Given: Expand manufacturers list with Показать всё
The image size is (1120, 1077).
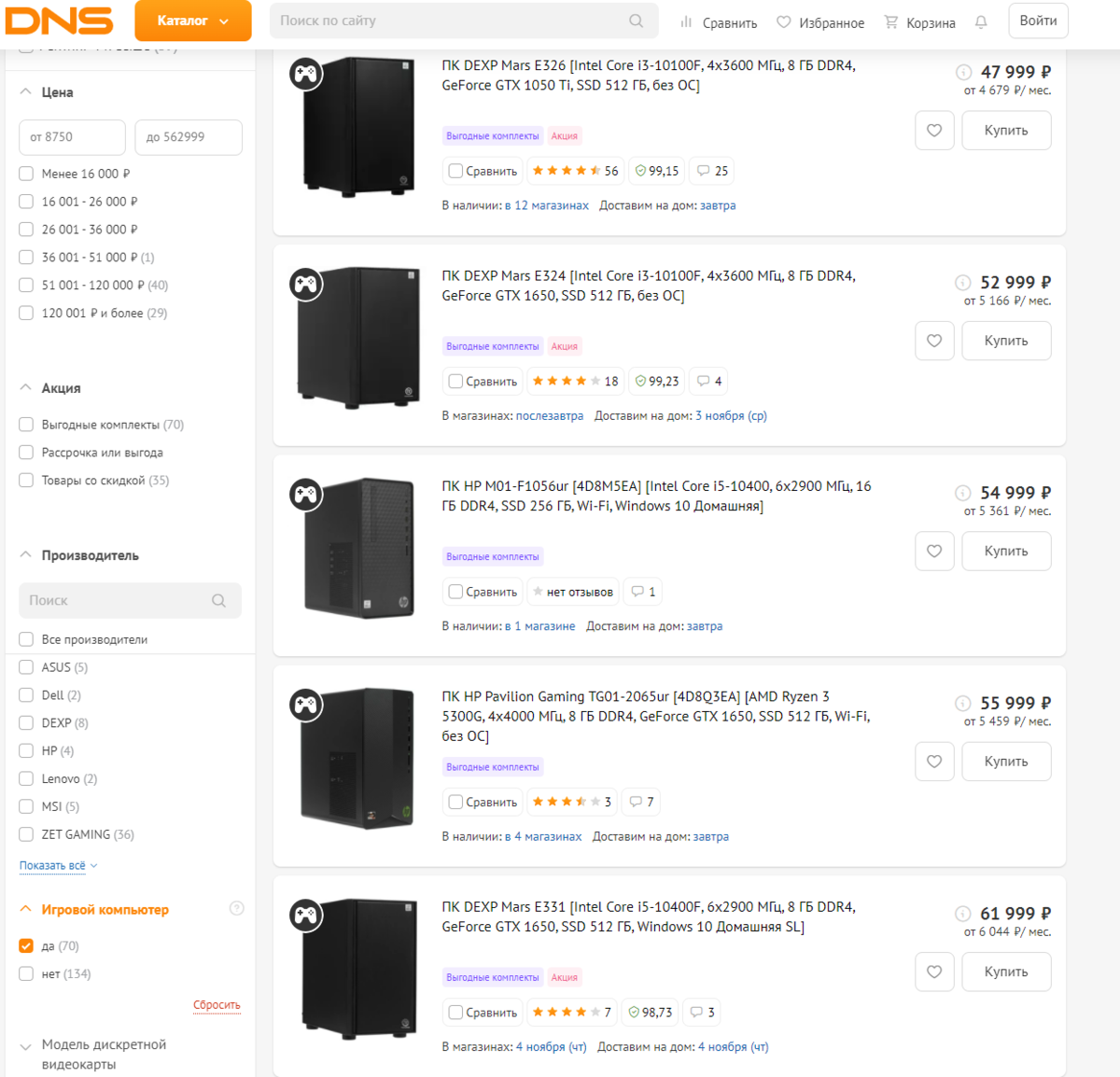Looking at the screenshot, I should click(x=58, y=866).
